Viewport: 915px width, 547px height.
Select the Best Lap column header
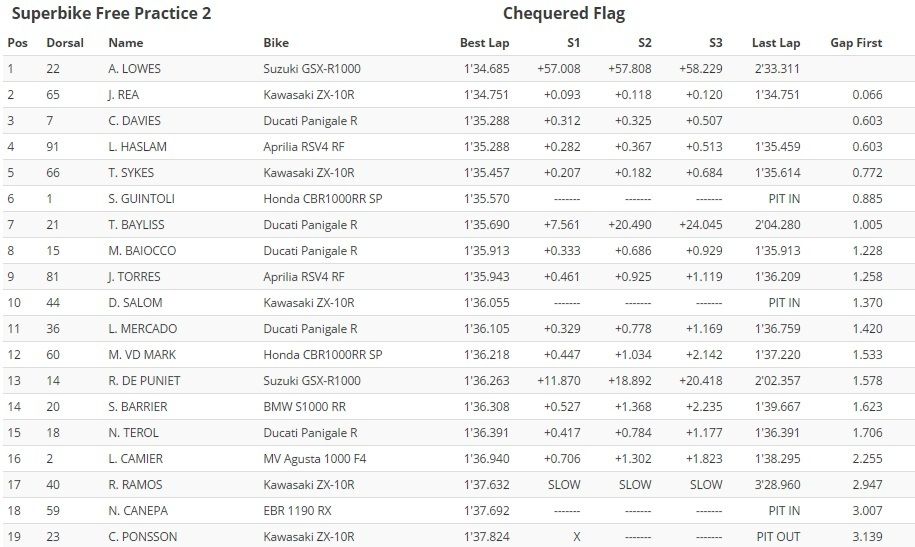[x=484, y=43]
